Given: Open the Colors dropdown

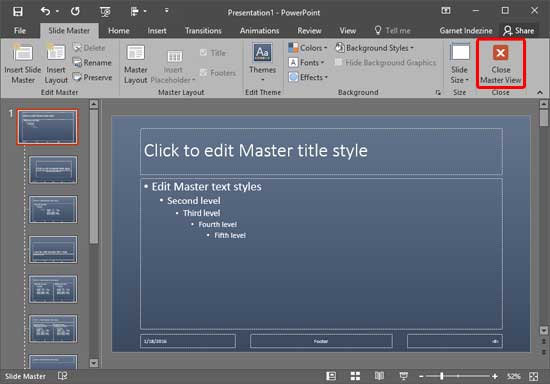Looking at the screenshot, I should point(308,48).
